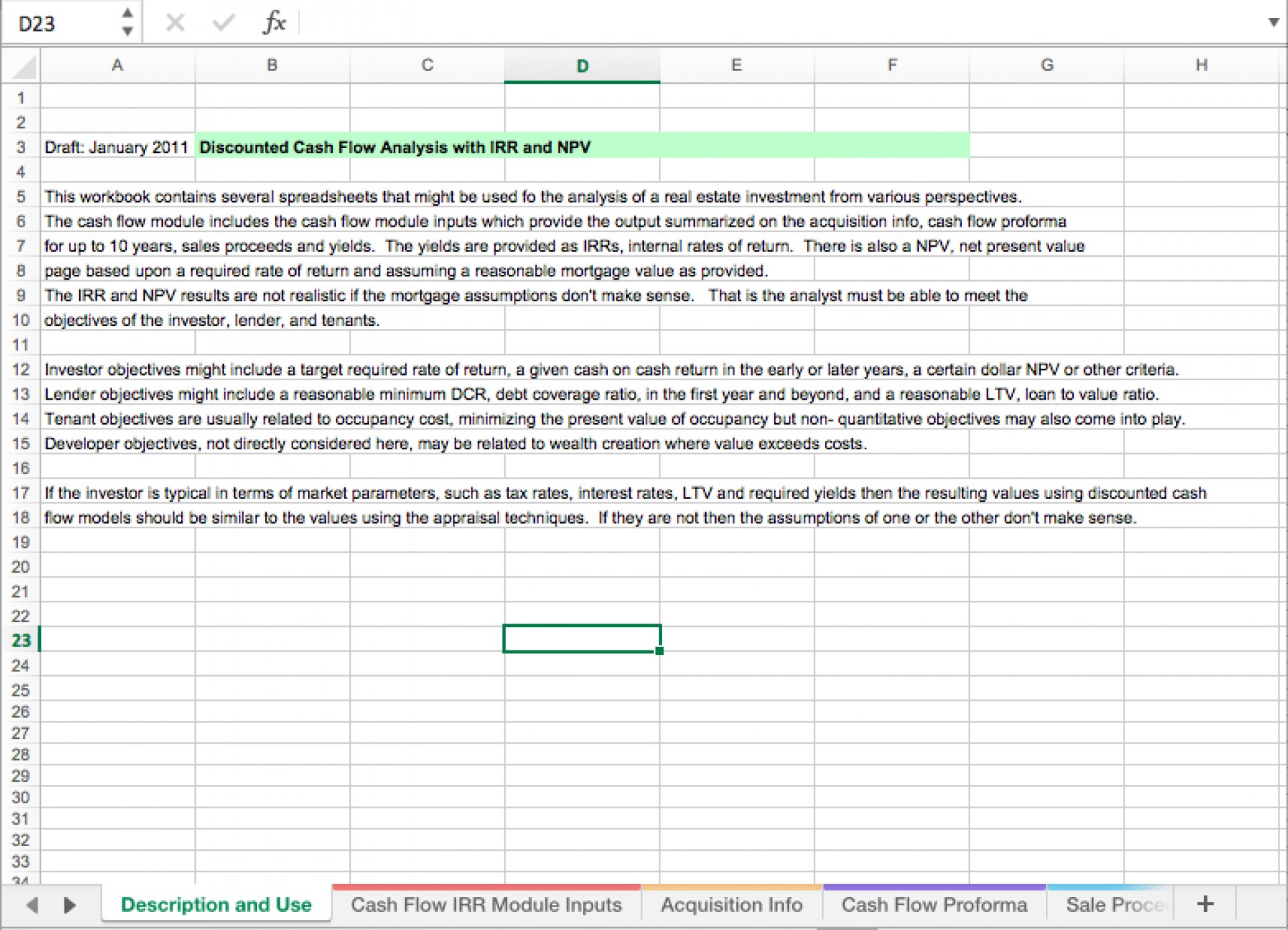The height and width of the screenshot is (930, 1288).
Task: Click row 13 text 'Lender objectives might include'
Action: point(602,394)
